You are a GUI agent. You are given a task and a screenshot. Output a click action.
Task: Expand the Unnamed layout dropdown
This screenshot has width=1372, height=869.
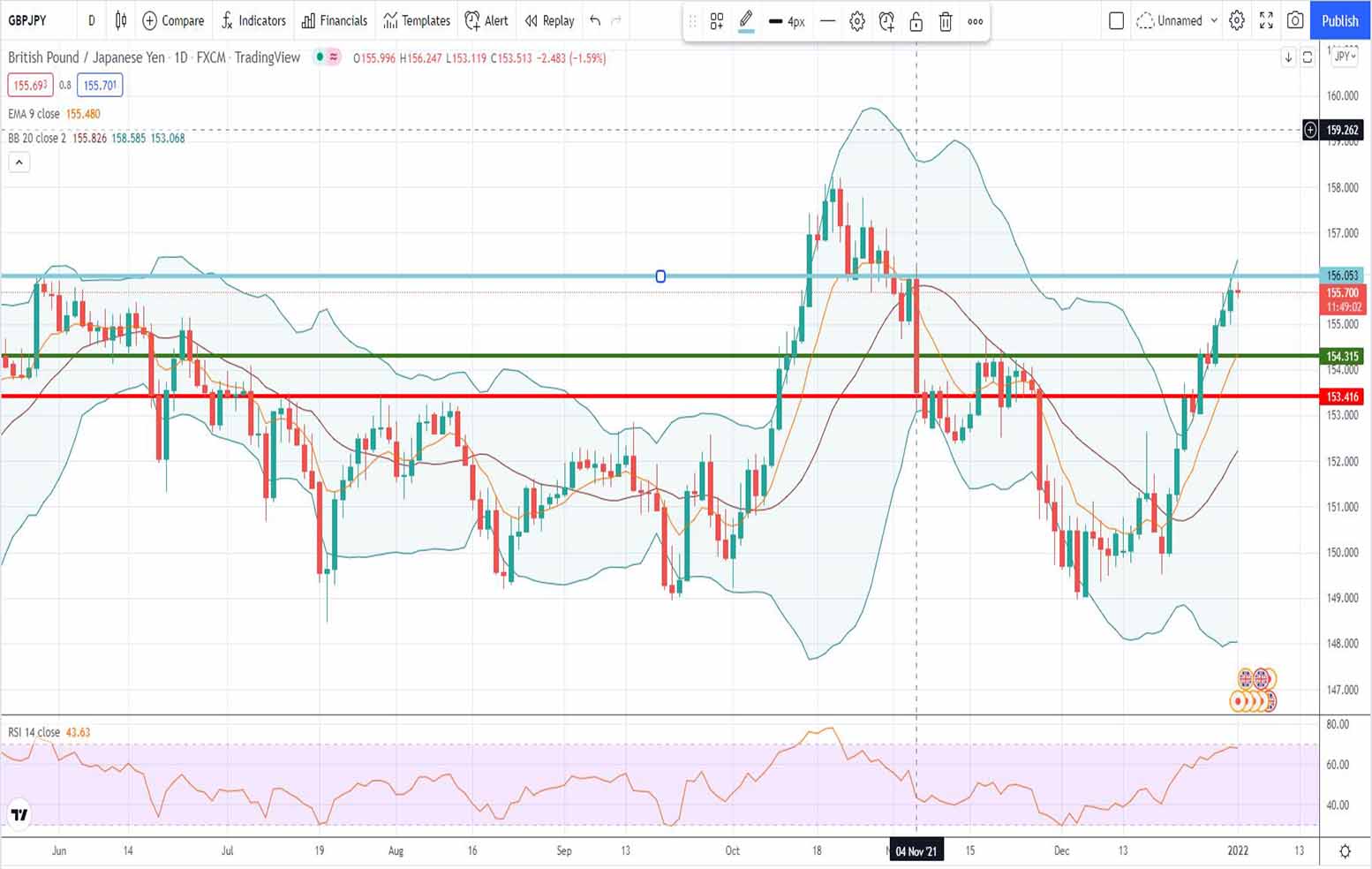point(1214,20)
